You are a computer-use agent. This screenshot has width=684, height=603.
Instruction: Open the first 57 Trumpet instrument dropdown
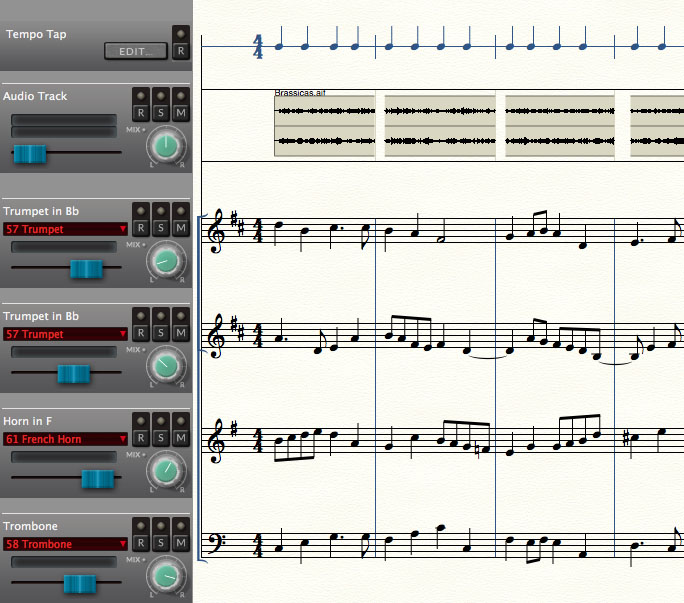[x=65, y=229]
